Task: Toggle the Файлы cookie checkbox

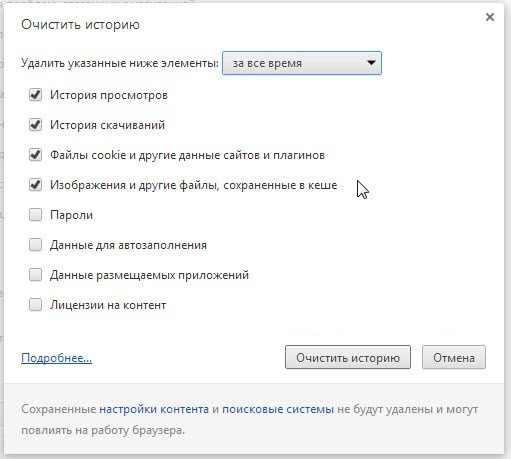Action: [35, 155]
